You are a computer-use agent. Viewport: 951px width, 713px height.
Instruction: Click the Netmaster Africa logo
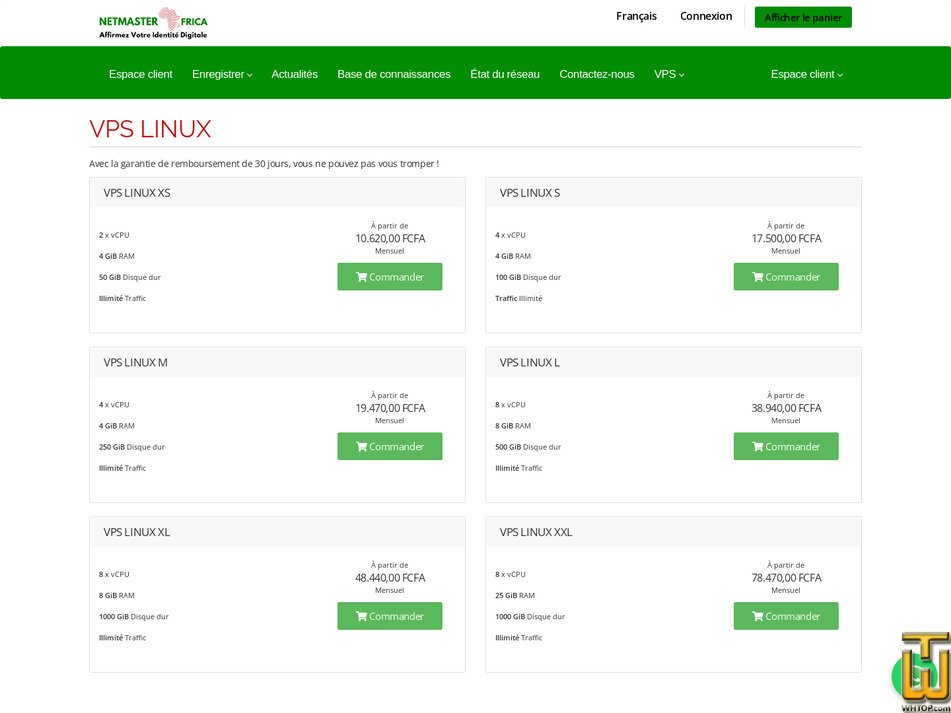(x=153, y=24)
